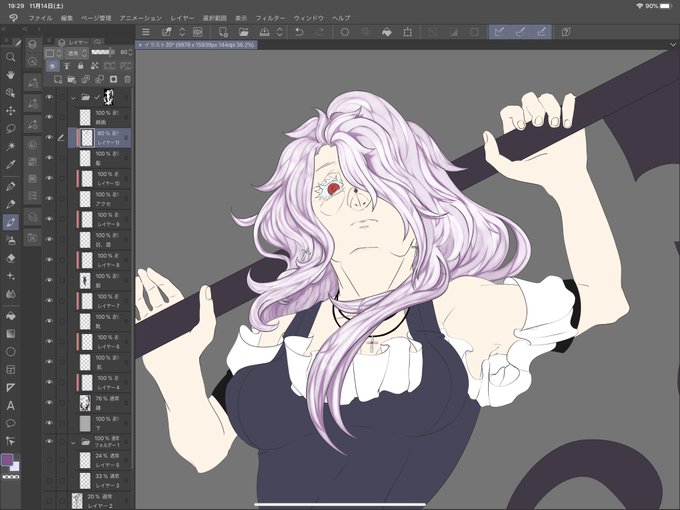Hide the レイヤー9 layer

click(x=49, y=219)
